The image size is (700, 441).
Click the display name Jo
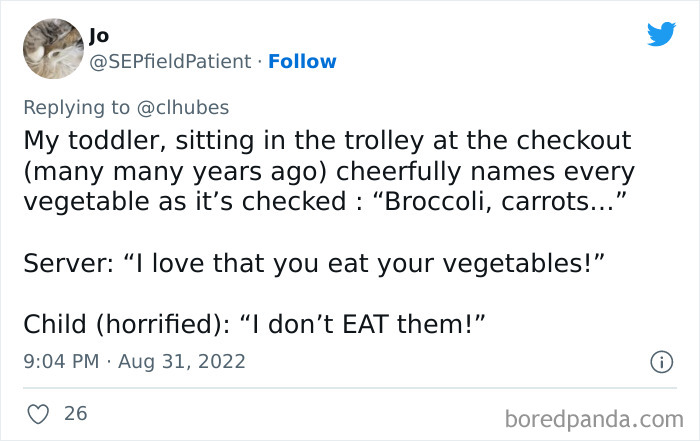(x=98, y=35)
